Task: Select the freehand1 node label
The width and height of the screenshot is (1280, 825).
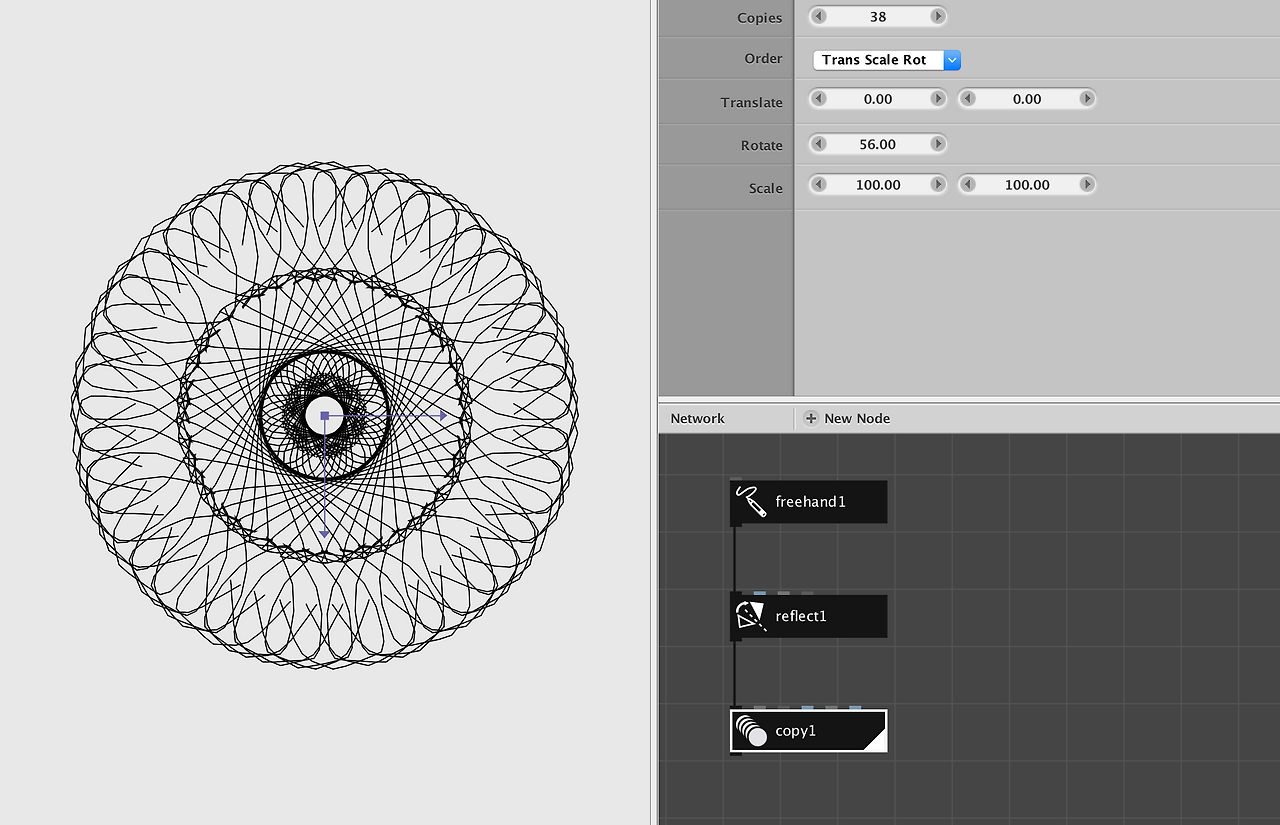Action: coord(811,501)
